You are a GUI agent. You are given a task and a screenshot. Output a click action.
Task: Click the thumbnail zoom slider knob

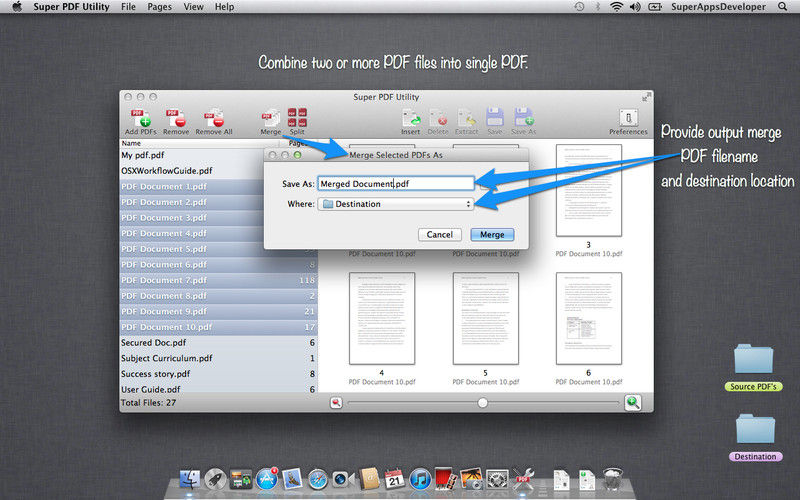[x=482, y=403]
